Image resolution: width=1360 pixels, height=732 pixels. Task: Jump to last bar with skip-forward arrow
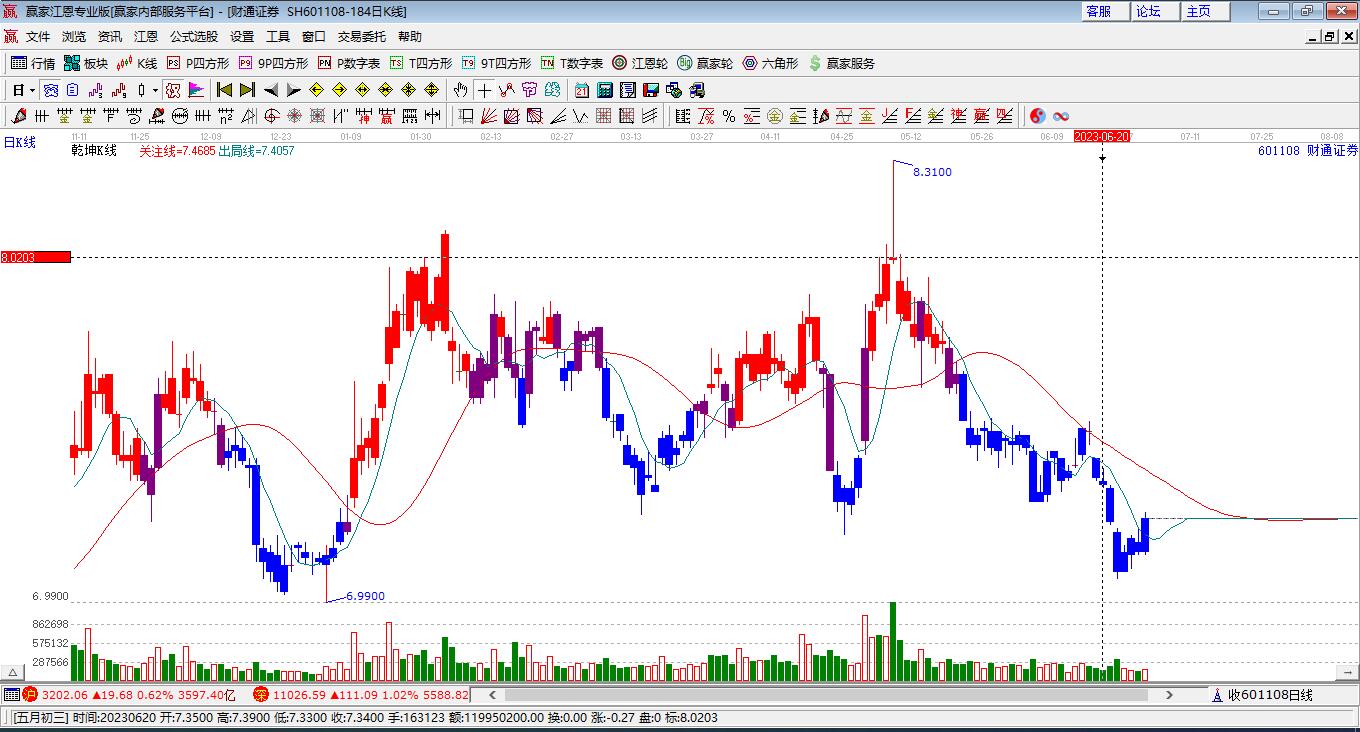pos(247,90)
